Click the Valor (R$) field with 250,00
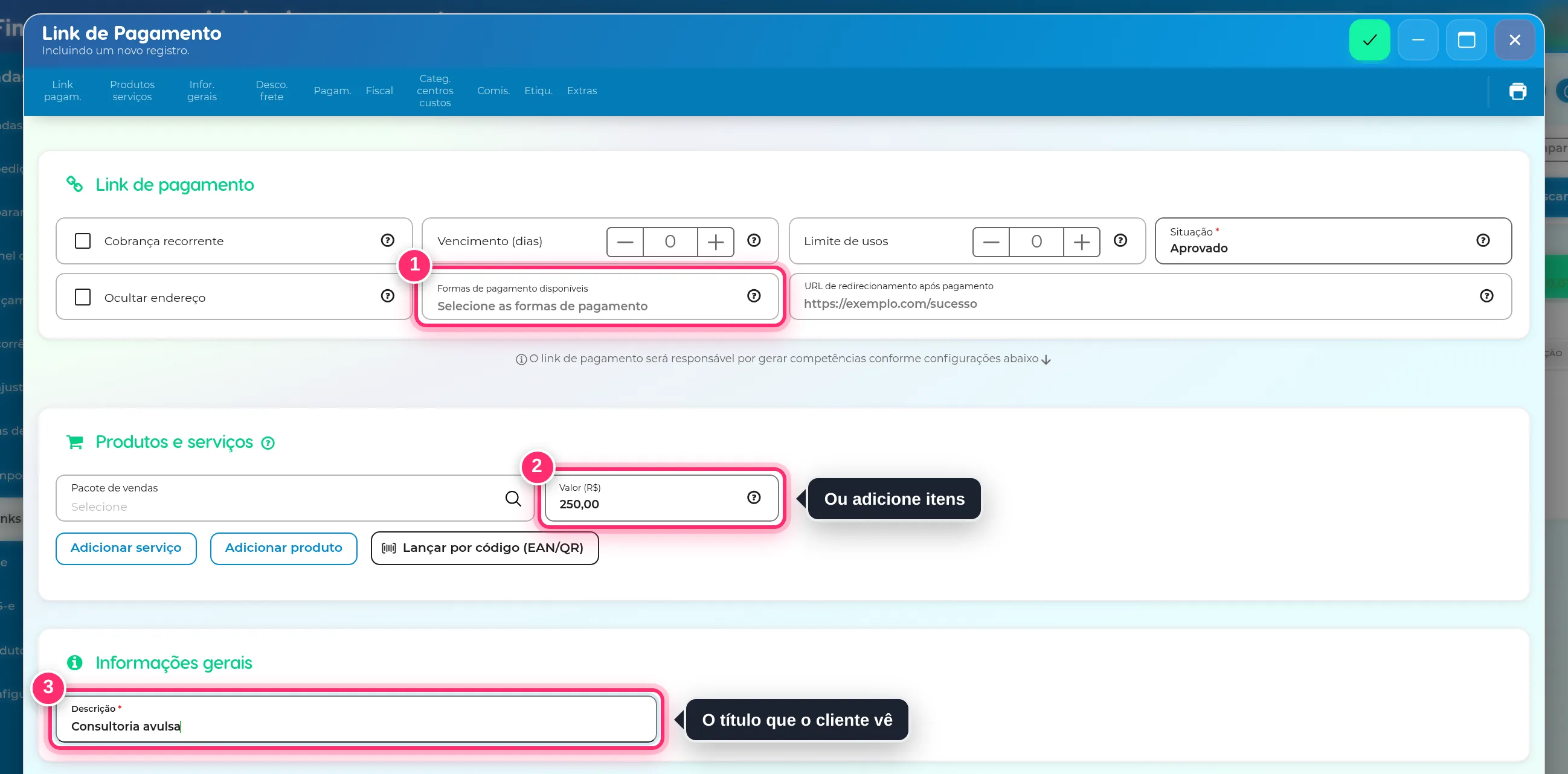This screenshot has width=1568, height=774. 661,498
